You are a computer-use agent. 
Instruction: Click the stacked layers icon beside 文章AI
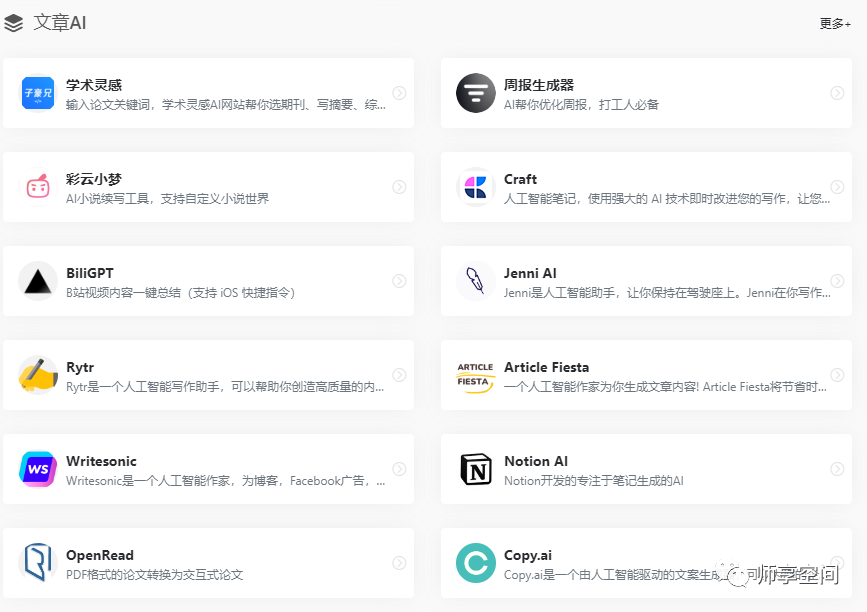pos(13,23)
